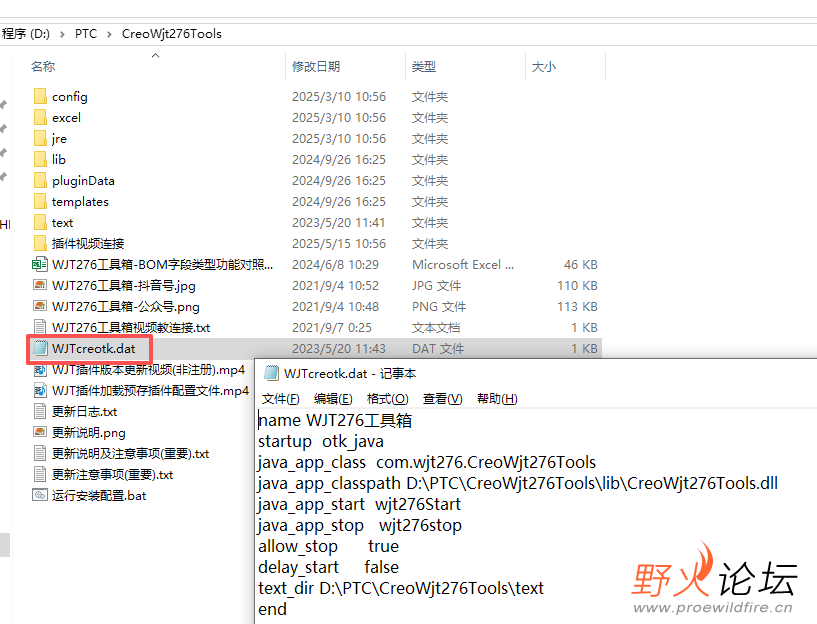Sort files by 修改日期 column header
The height and width of the screenshot is (624, 817).
coord(316,67)
